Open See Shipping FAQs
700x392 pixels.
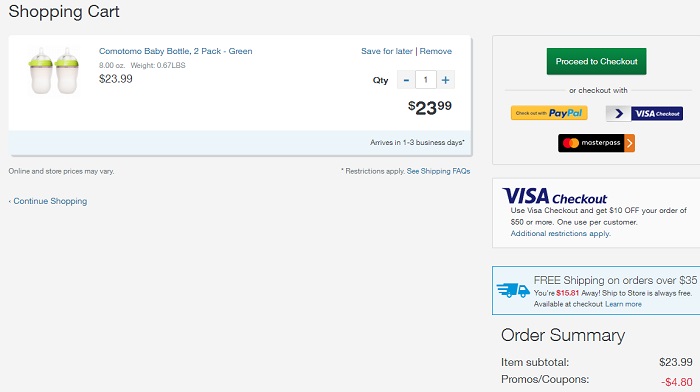[x=438, y=171]
